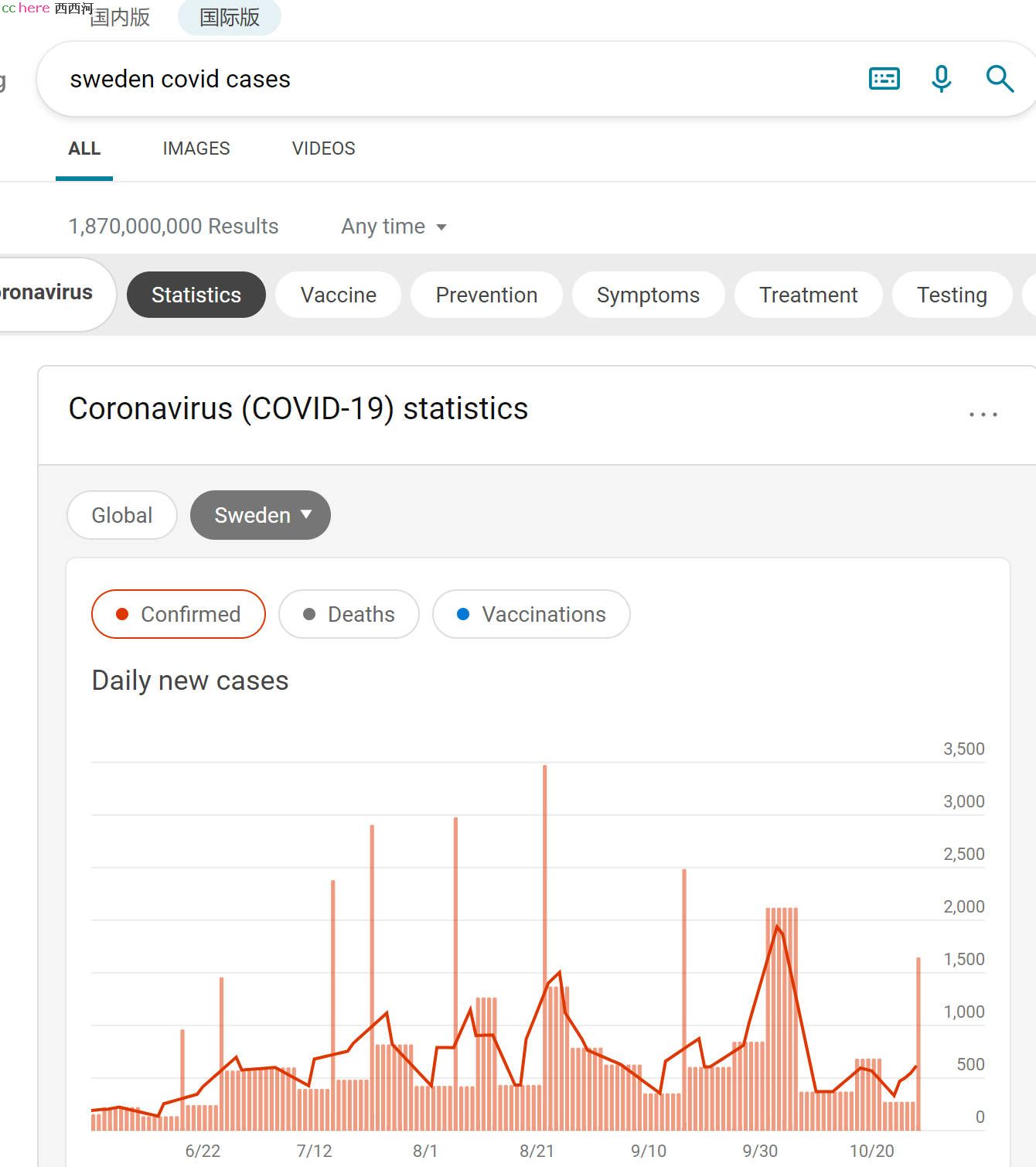Select the Statistics category chip
Image resolution: width=1036 pixels, height=1167 pixels.
tap(196, 295)
